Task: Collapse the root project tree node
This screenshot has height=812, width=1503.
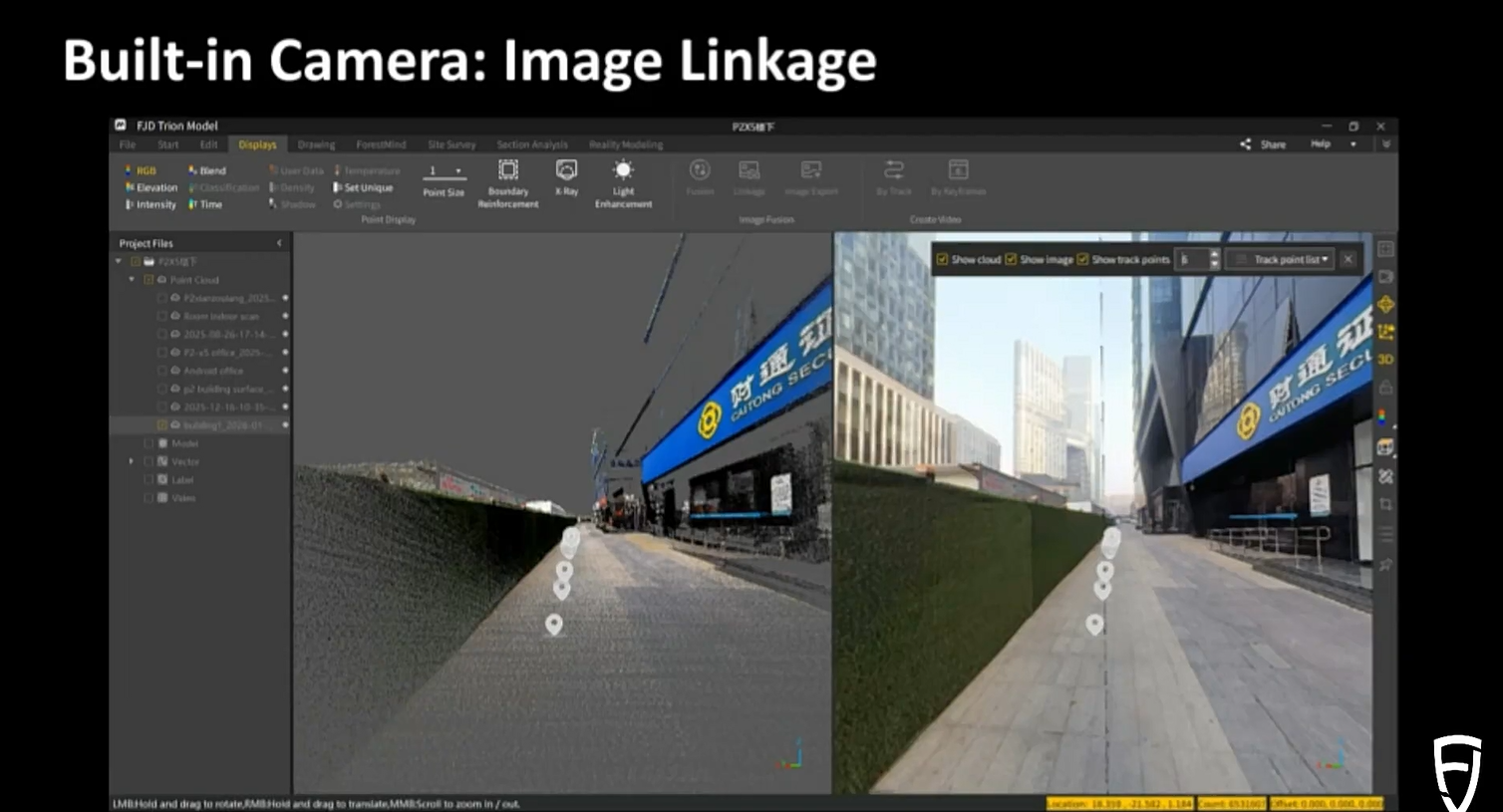Action: click(x=119, y=261)
